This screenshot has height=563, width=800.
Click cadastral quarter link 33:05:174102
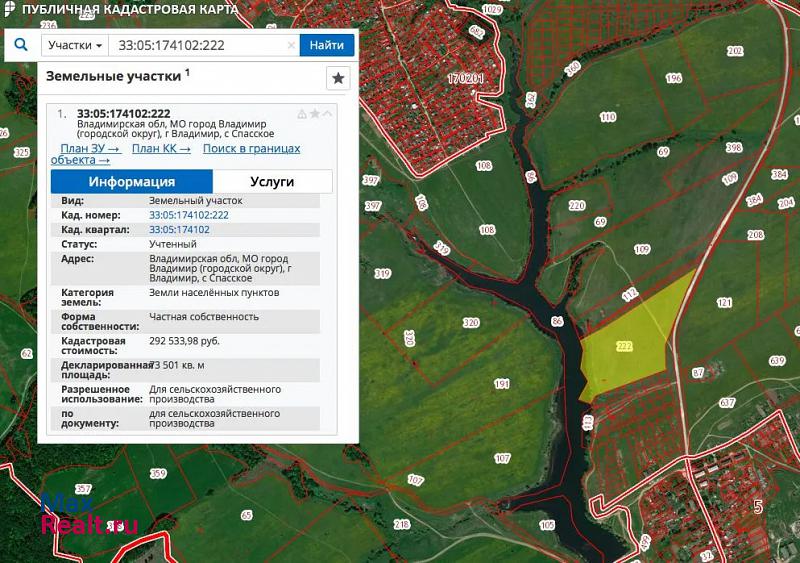click(x=180, y=229)
